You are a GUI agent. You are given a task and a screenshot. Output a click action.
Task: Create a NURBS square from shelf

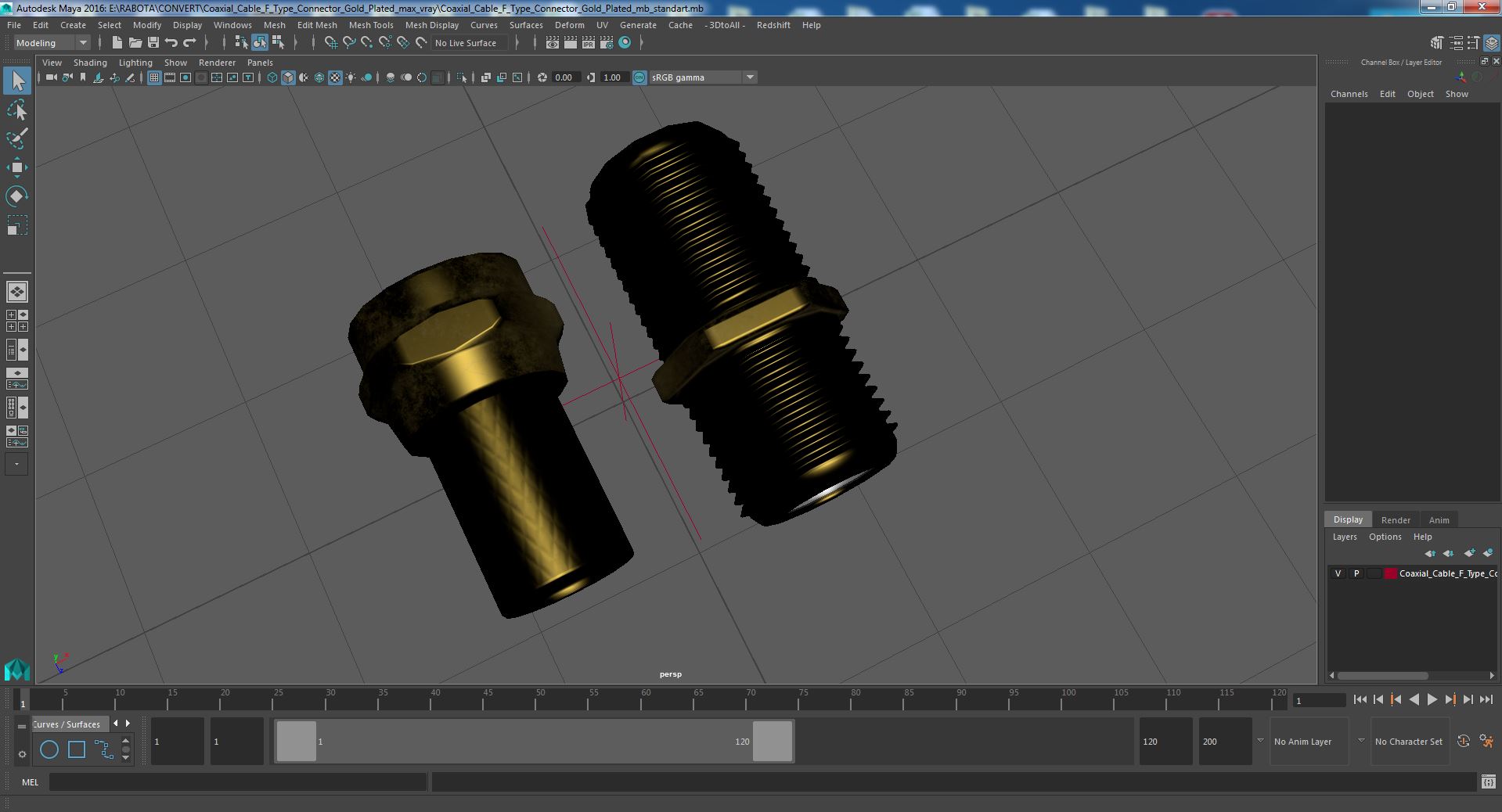[x=77, y=749]
